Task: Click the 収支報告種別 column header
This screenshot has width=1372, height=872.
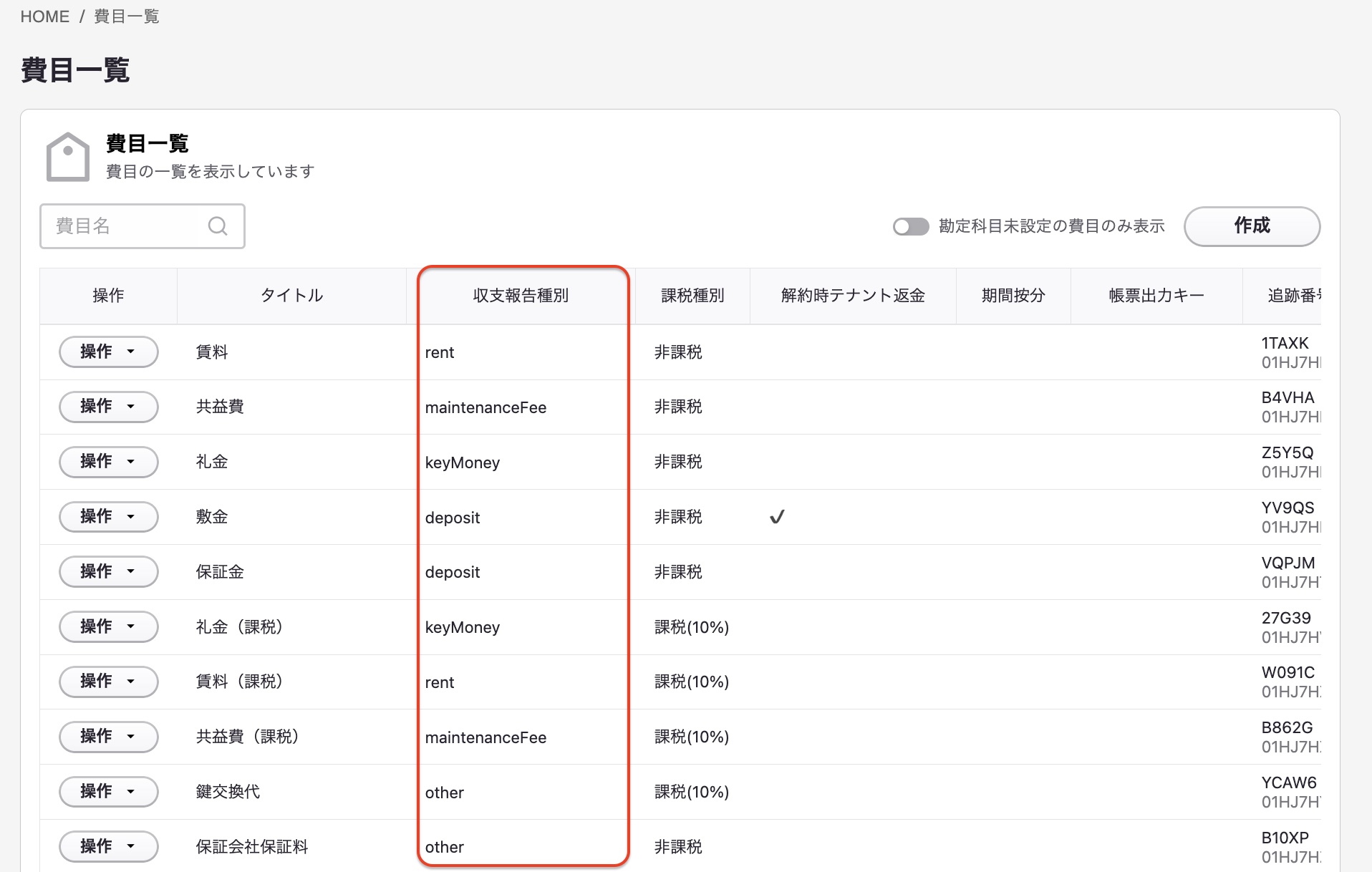Action: [521, 296]
